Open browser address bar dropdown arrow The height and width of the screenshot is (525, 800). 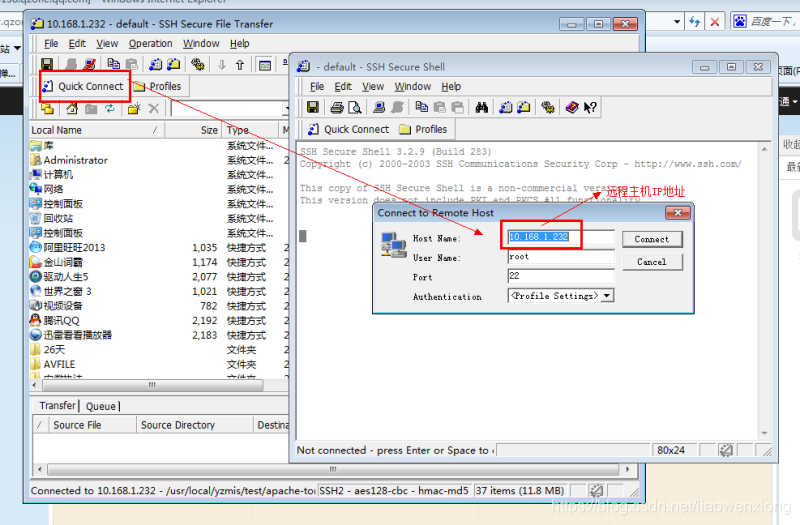click(x=677, y=22)
